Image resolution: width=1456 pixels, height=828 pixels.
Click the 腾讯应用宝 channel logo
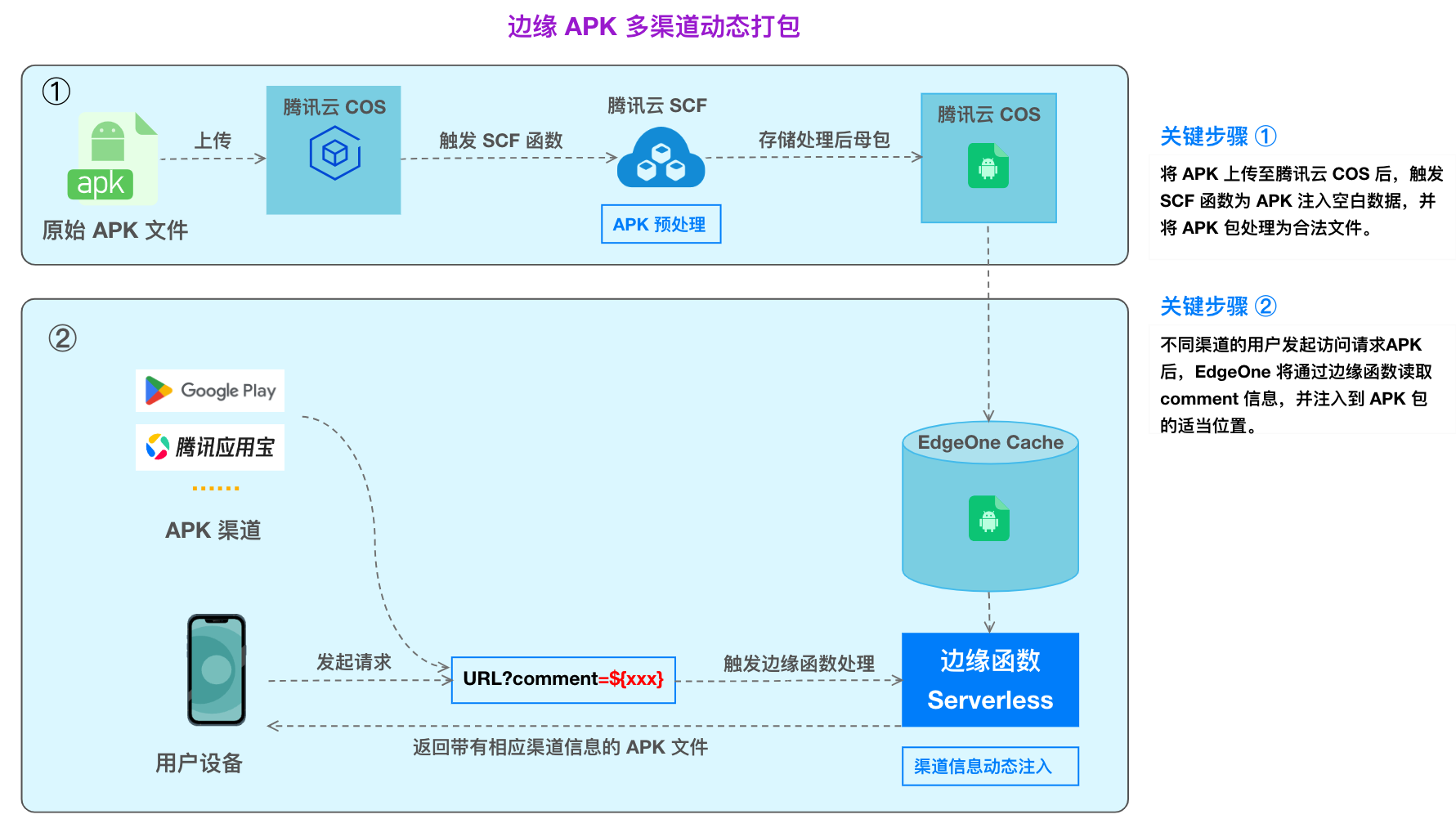tap(210, 447)
